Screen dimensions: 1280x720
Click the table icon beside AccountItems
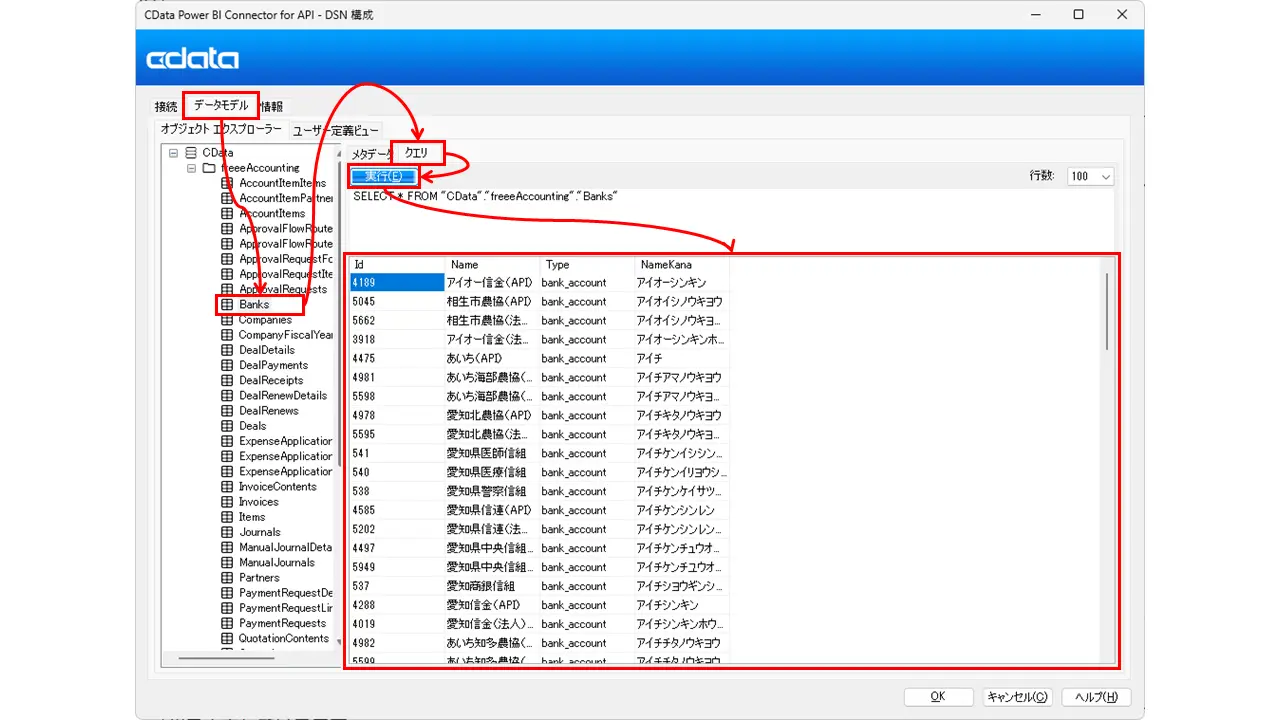pos(227,213)
